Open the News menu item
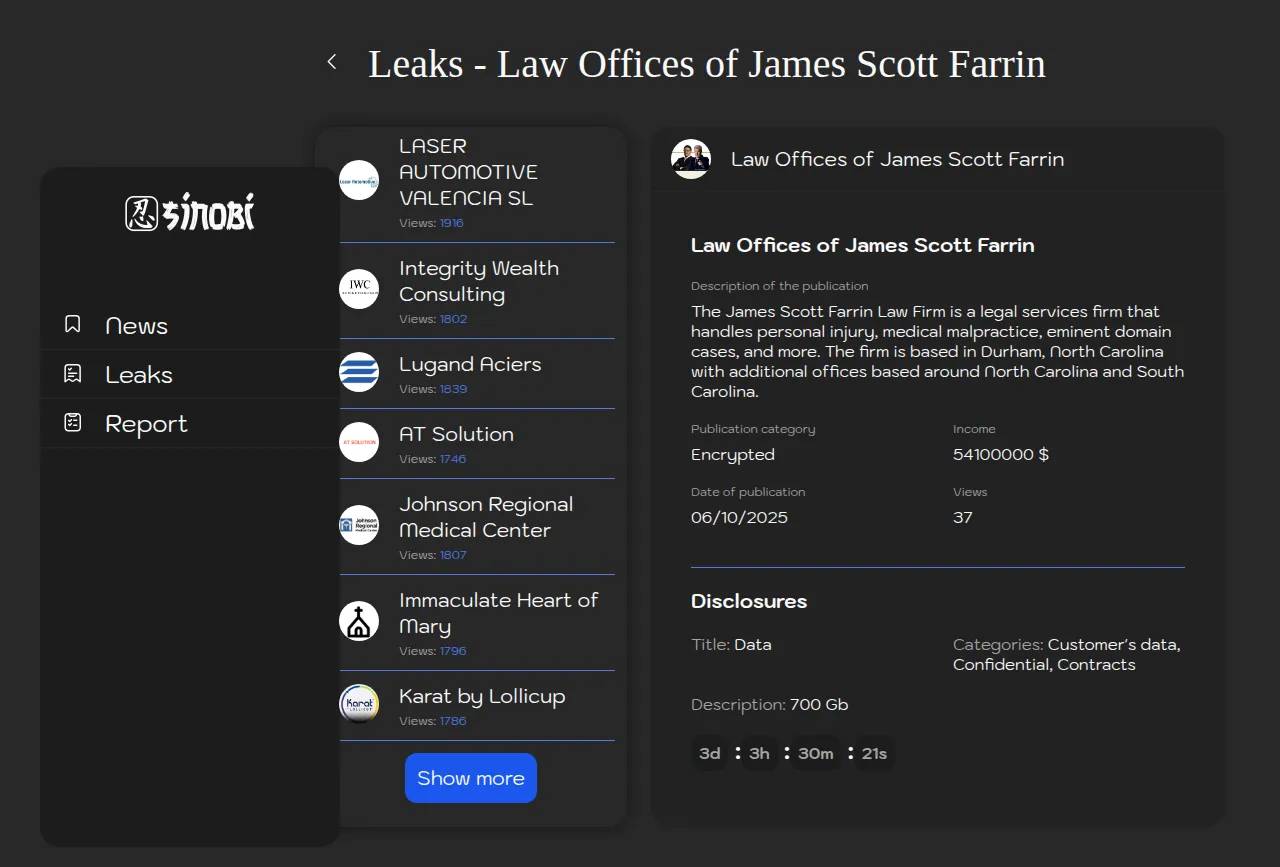Screen dimensions: 1280x867 pos(136,326)
